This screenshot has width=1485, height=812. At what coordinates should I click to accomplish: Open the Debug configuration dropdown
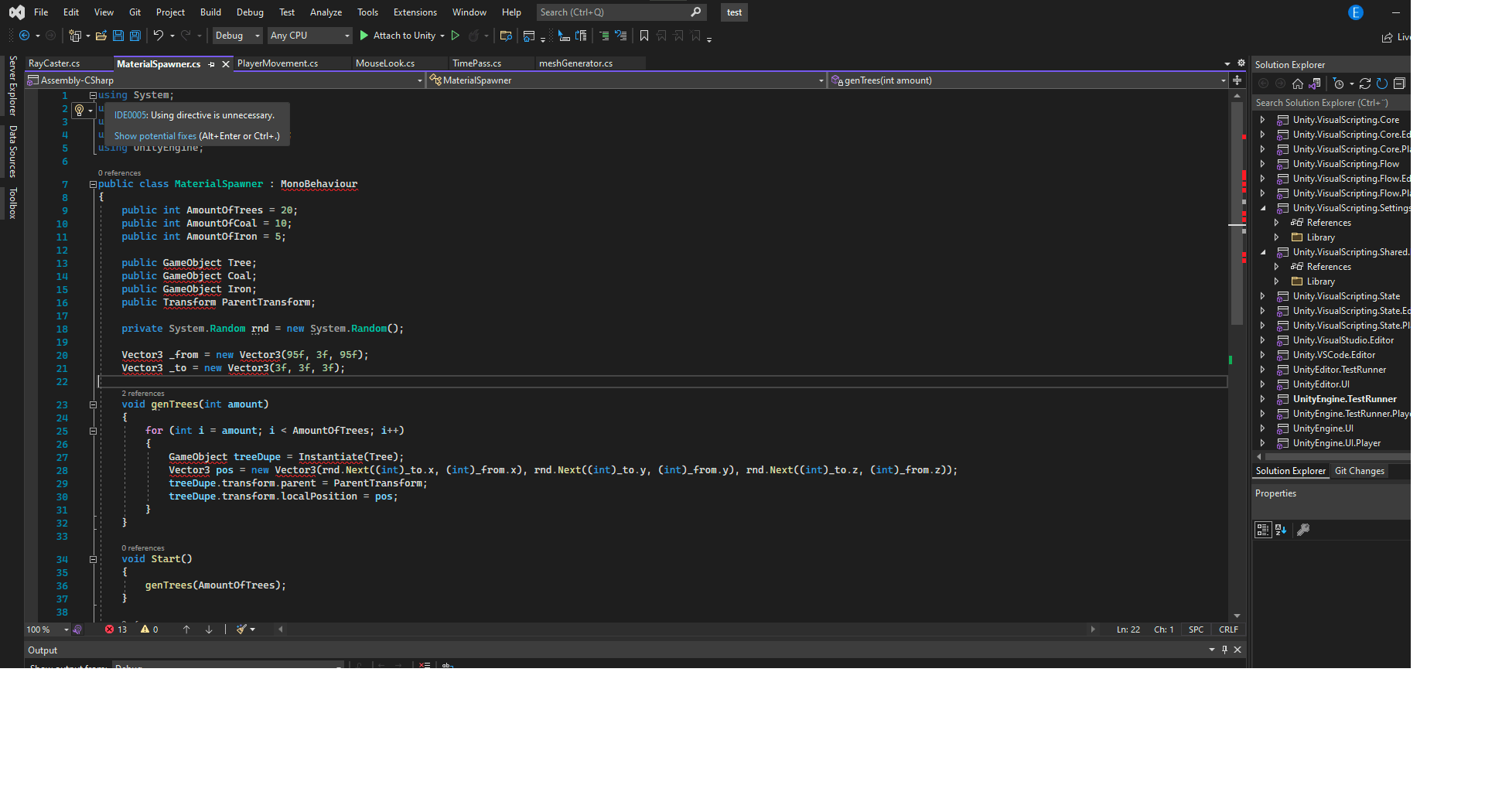click(237, 36)
